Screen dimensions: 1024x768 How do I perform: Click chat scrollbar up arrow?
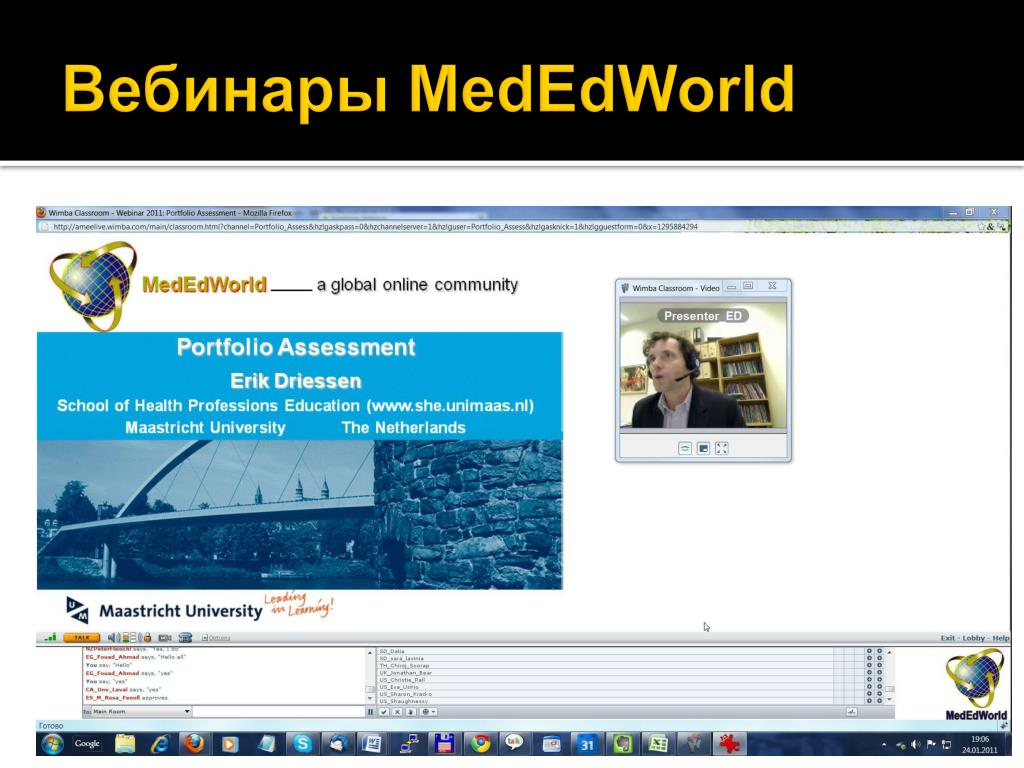(370, 653)
